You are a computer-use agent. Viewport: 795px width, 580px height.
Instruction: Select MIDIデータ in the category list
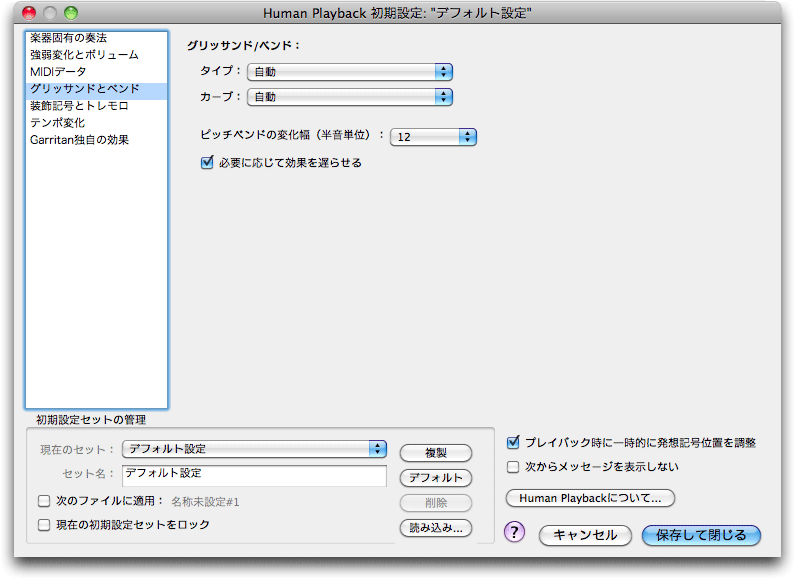coord(96,72)
